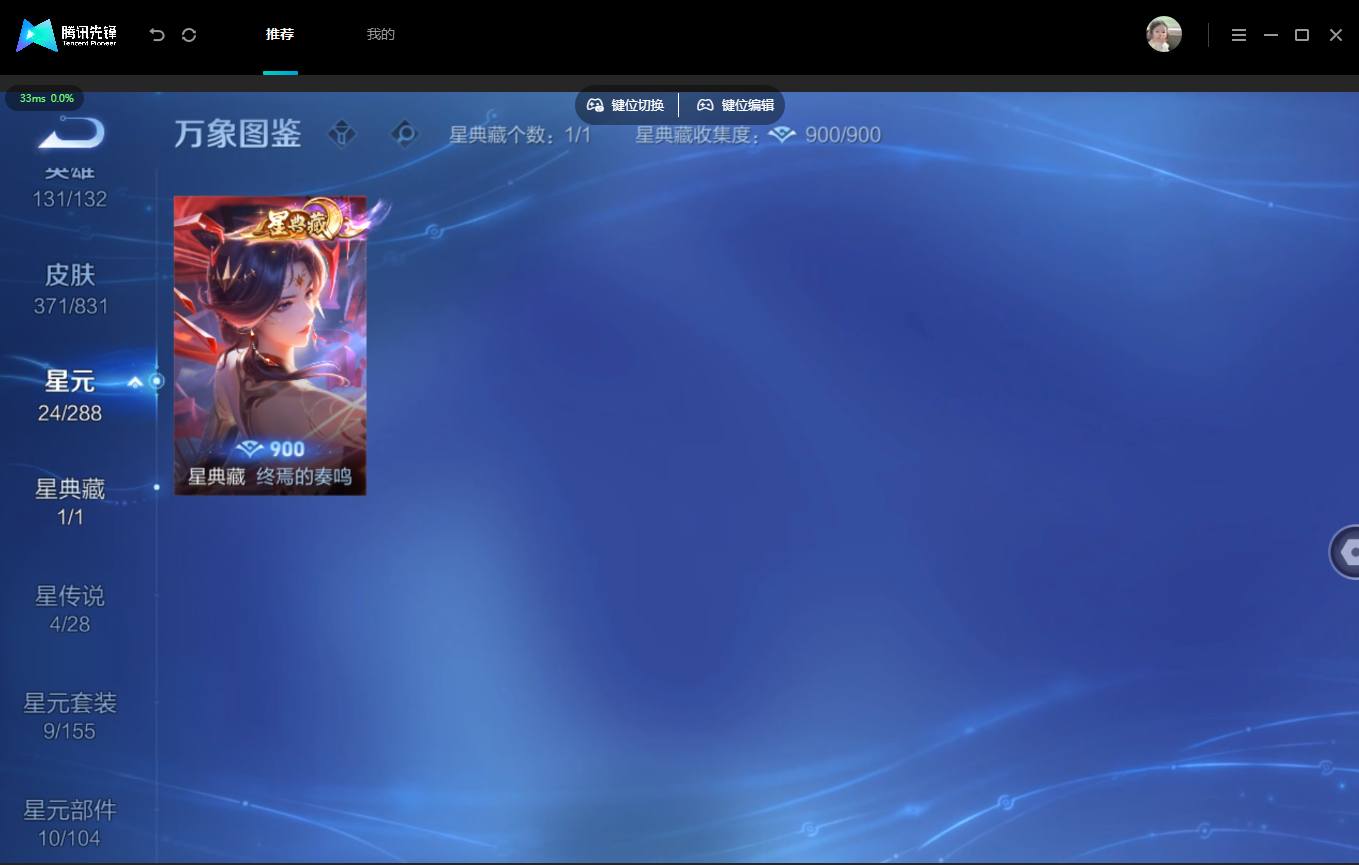Collapse the 星元 category arrow

tap(135, 382)
